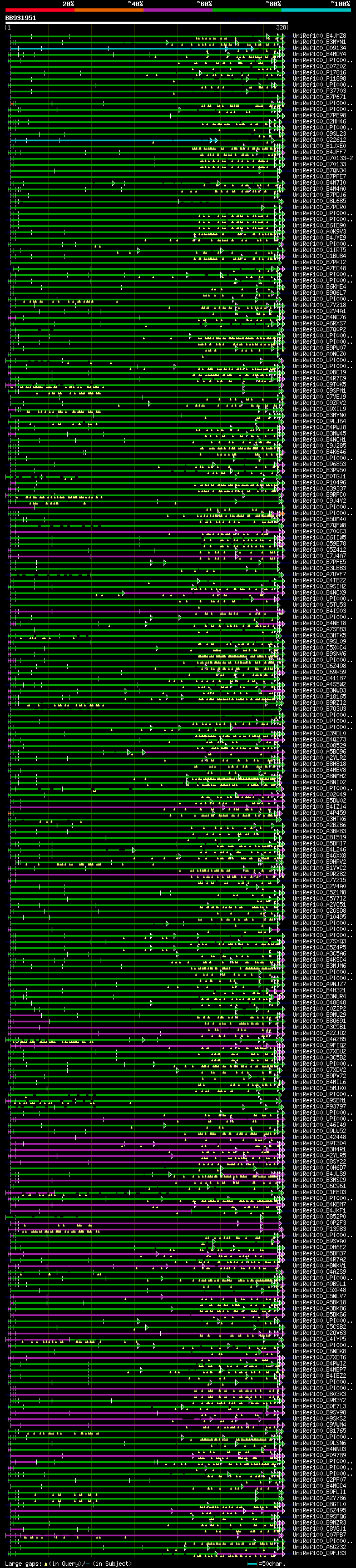
Task: Open hit UniRef100_B3MYN1
Action: 319,42
